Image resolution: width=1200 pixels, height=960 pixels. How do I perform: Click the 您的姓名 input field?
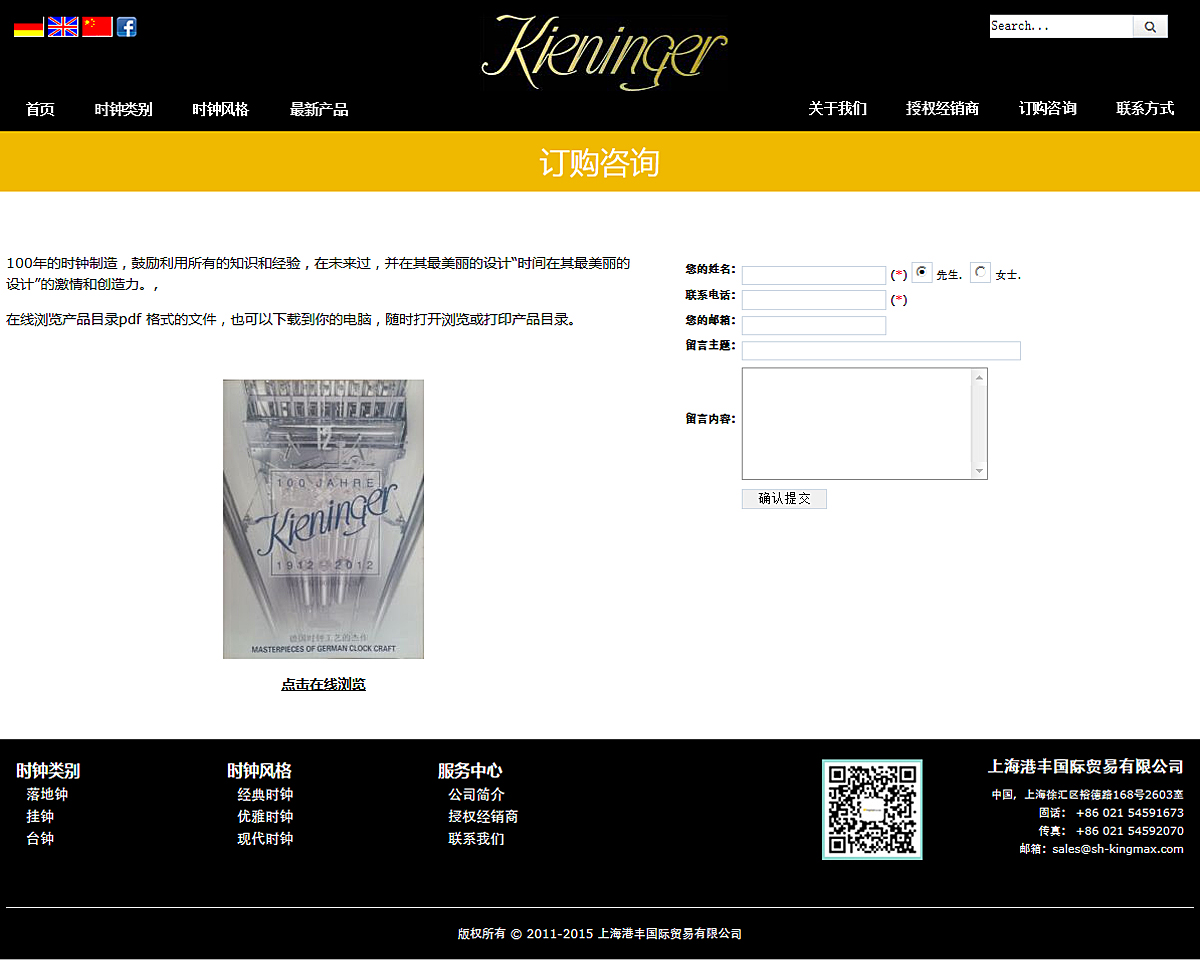pyautogui.click(x=814, y=275)
